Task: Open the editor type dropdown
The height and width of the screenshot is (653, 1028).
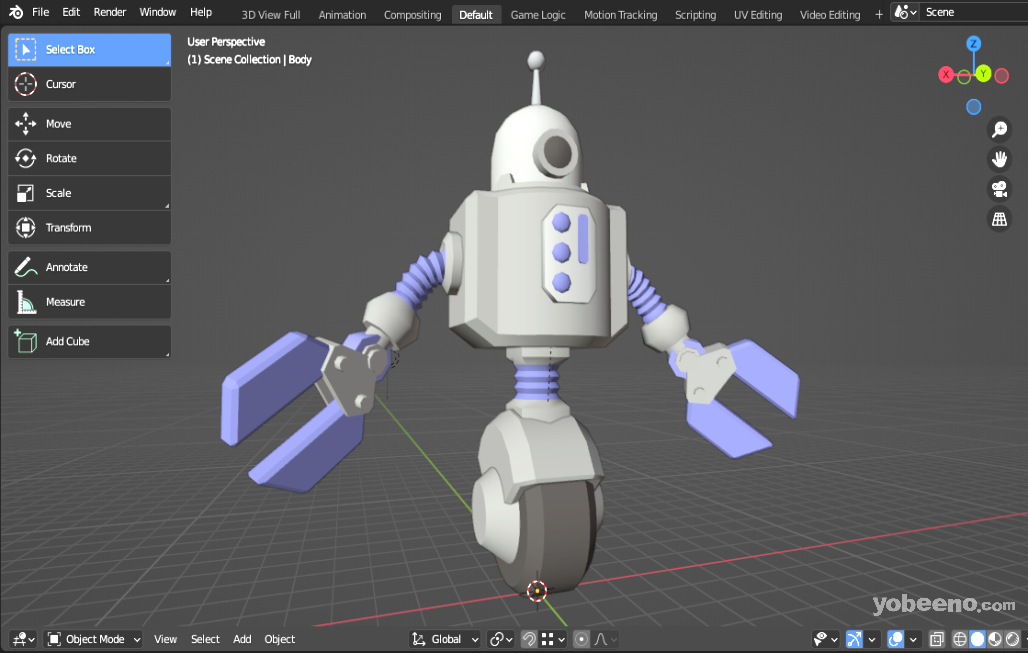Action: 24,639
